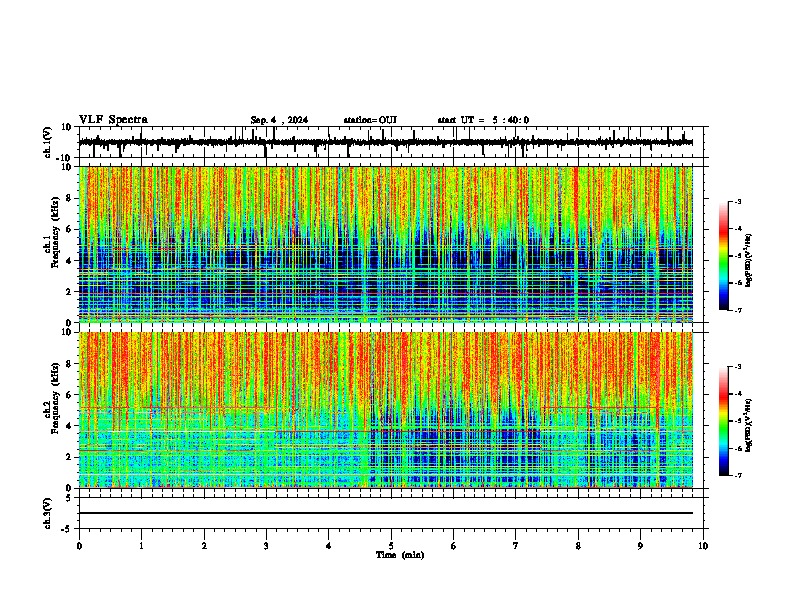Select the 'Sep. 4 , 2024' date text
792x612 pixels.
[279, 120]
